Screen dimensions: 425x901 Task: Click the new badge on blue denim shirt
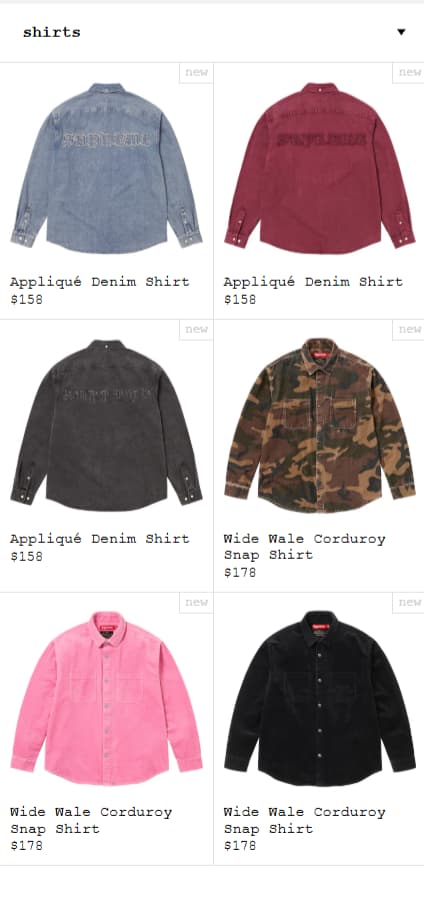click(x=196, y=72)
